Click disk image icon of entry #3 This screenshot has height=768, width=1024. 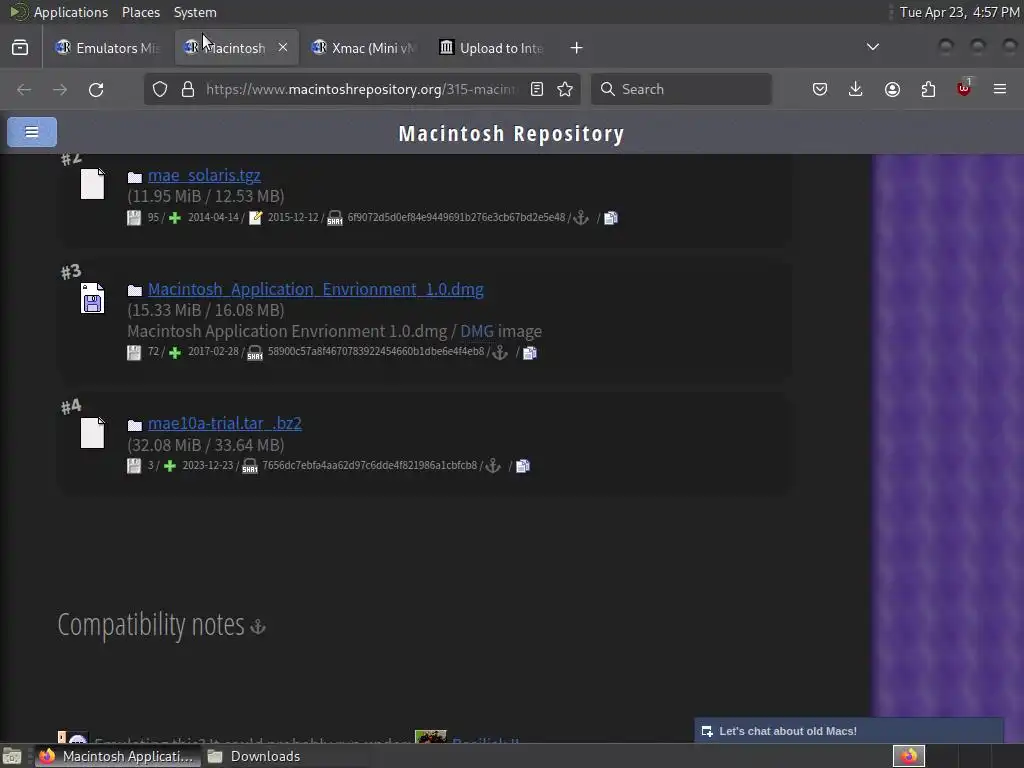[92, 298]
